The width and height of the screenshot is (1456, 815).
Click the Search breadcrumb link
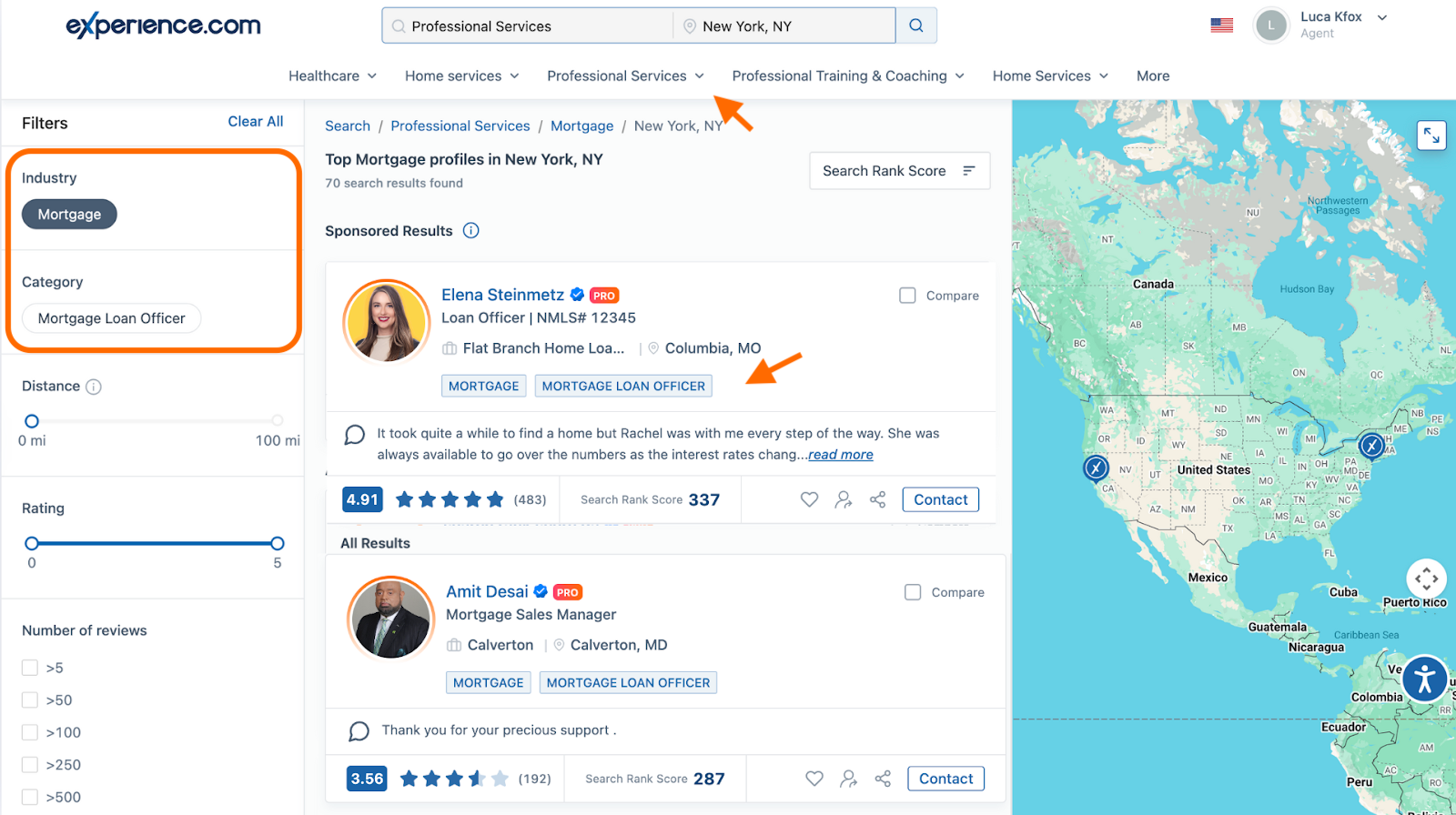click(348, 126)
